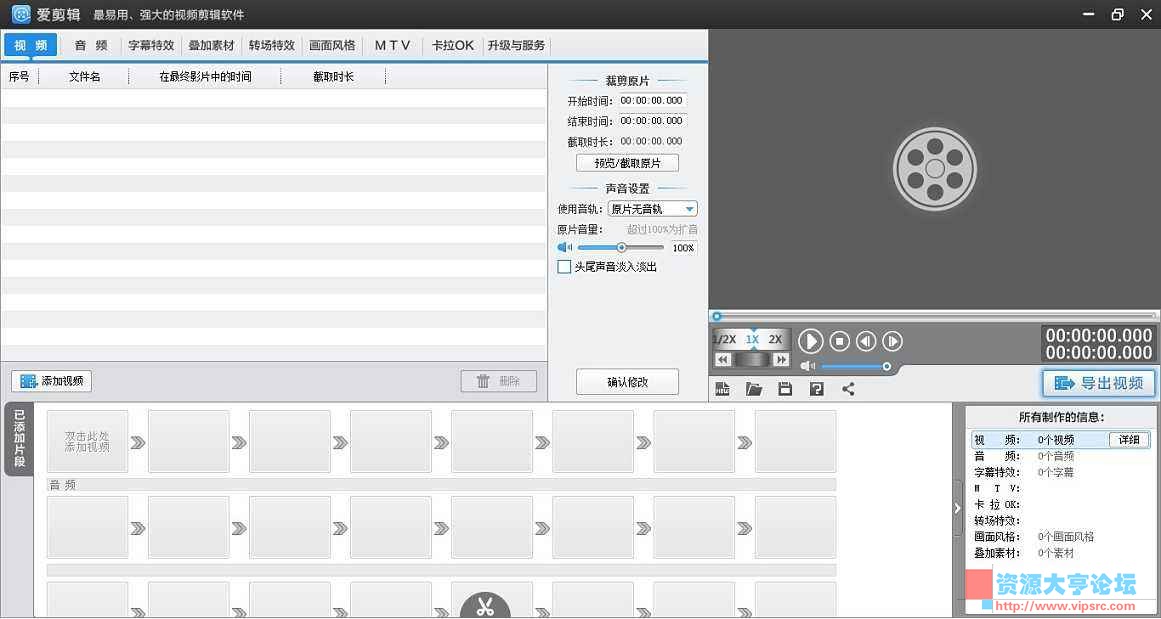Select the 叠加素材: 0个素材 info row
Screen dimensions: 1161x619
click(1062, 553)
